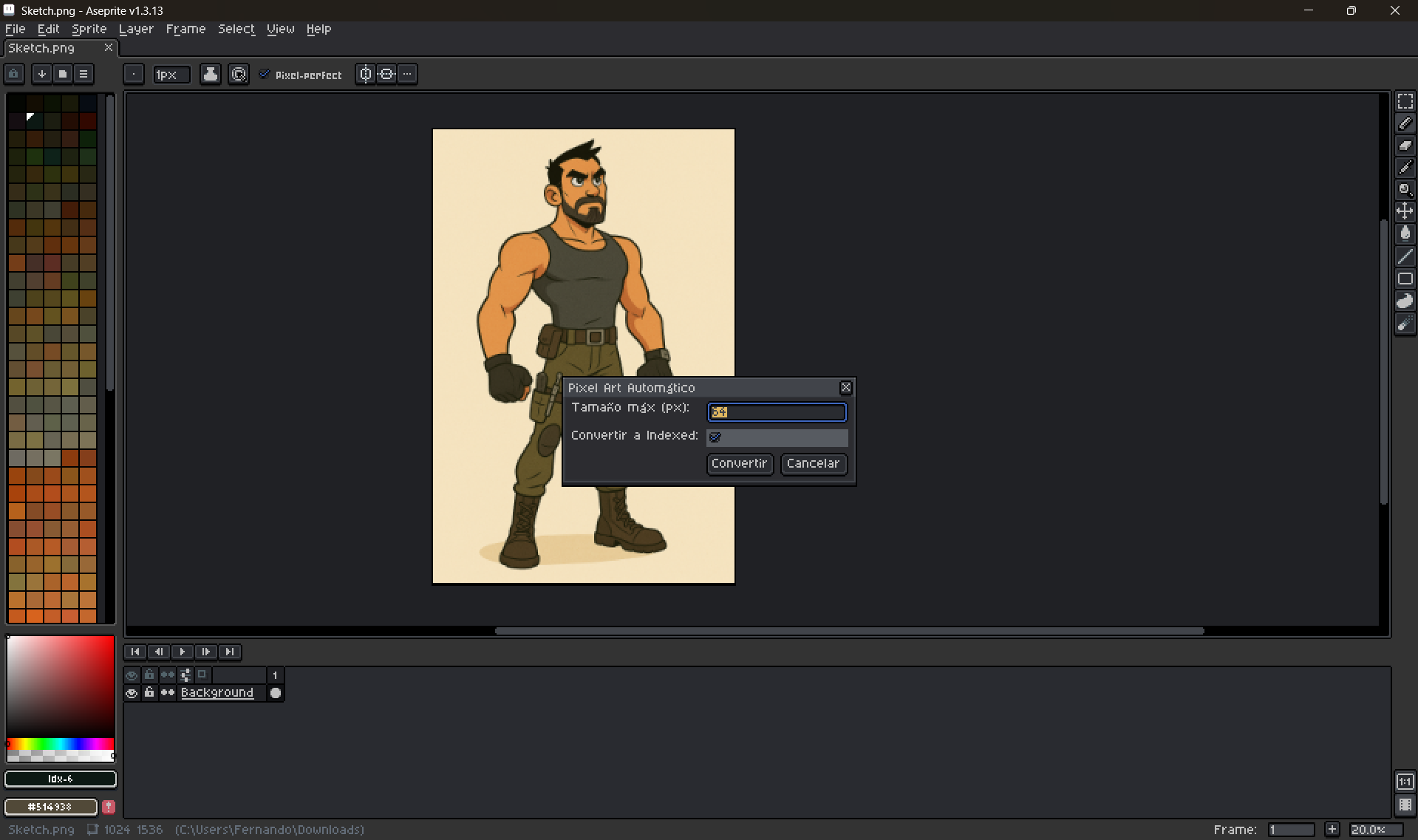This screenshot has width=1418, height=840.
Task: Open symmetry options ellipsis menu
Action: (x=407, y=74)
